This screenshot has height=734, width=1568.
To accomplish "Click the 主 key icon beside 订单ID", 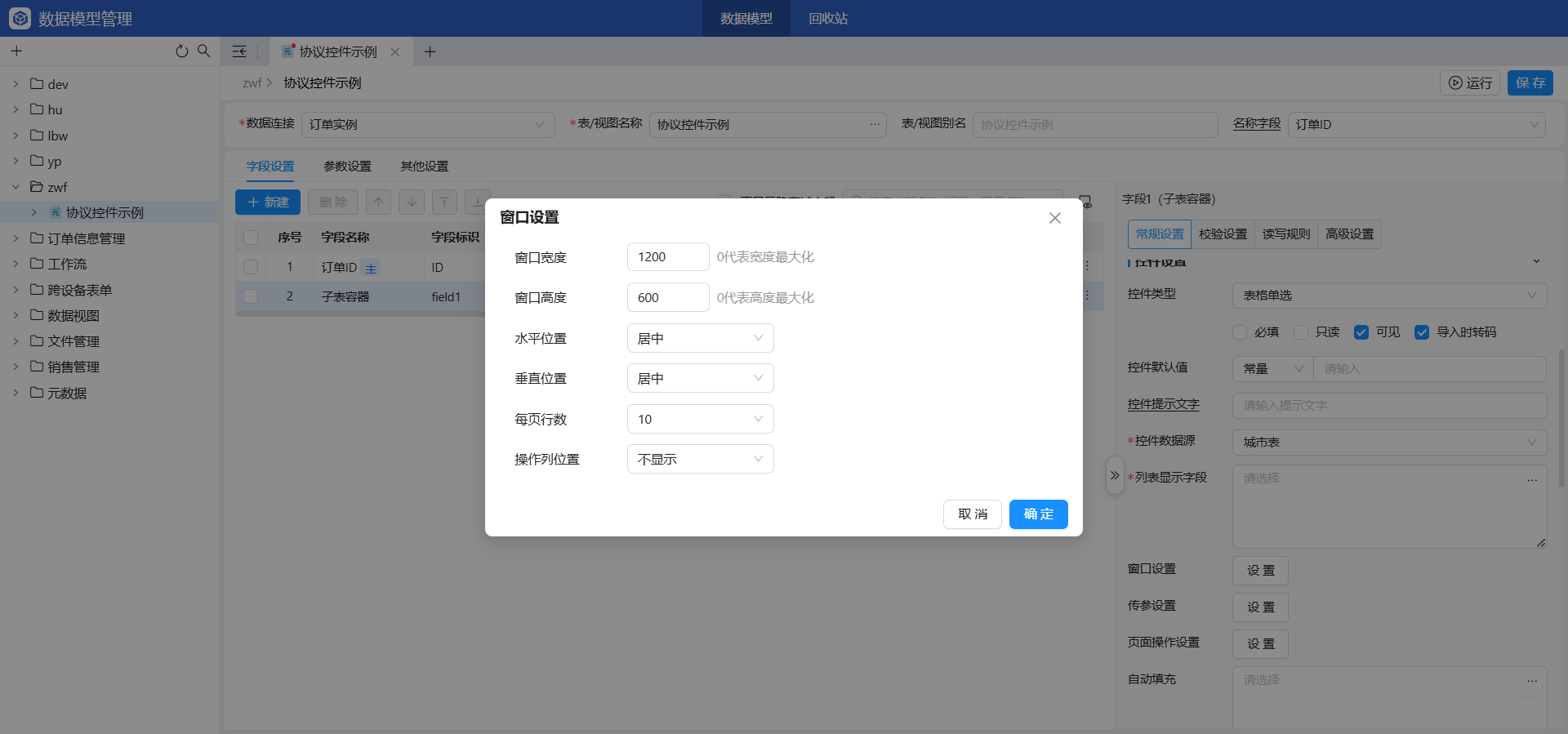I will click(371, 268).
